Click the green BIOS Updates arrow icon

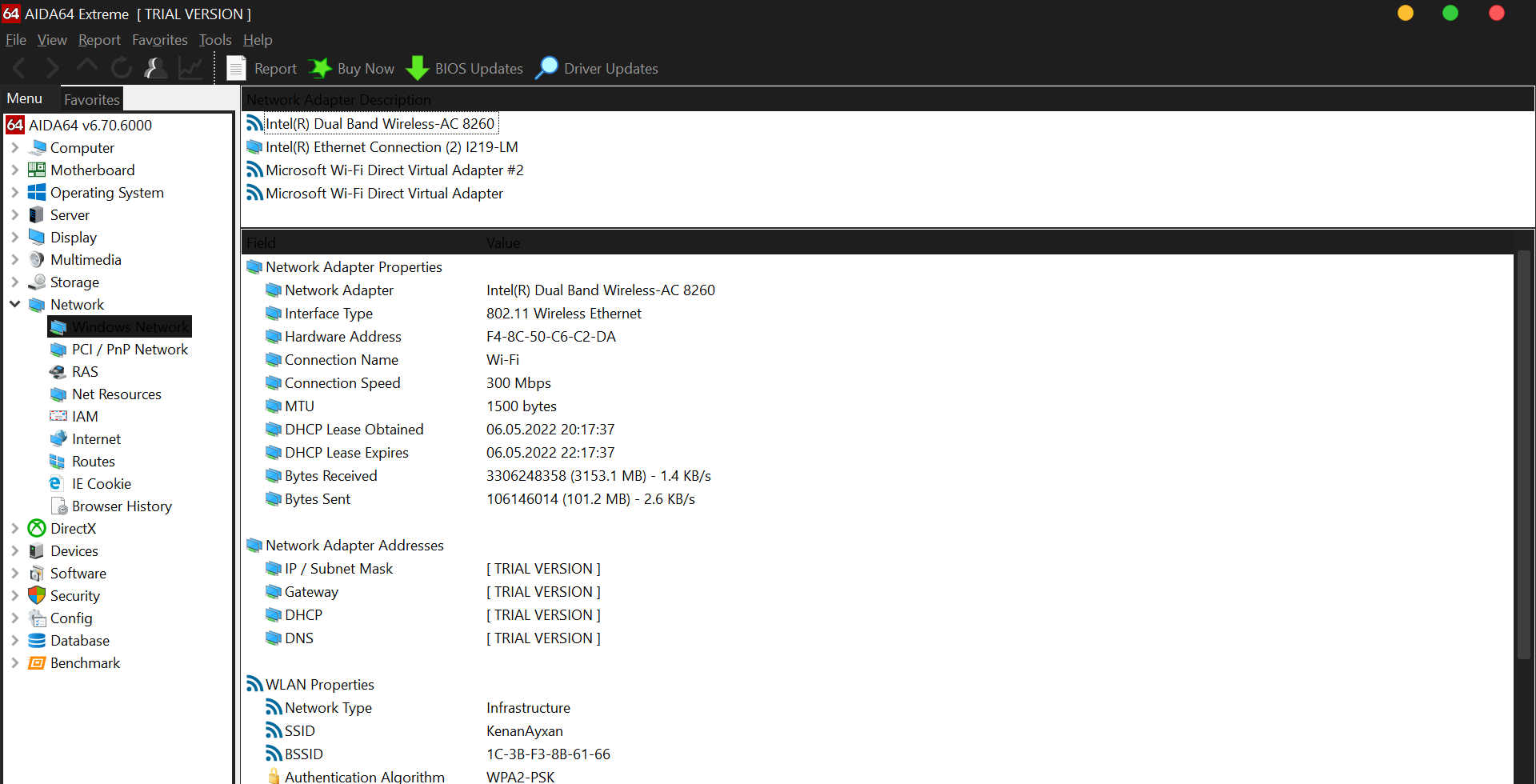[x=418, y=69]
